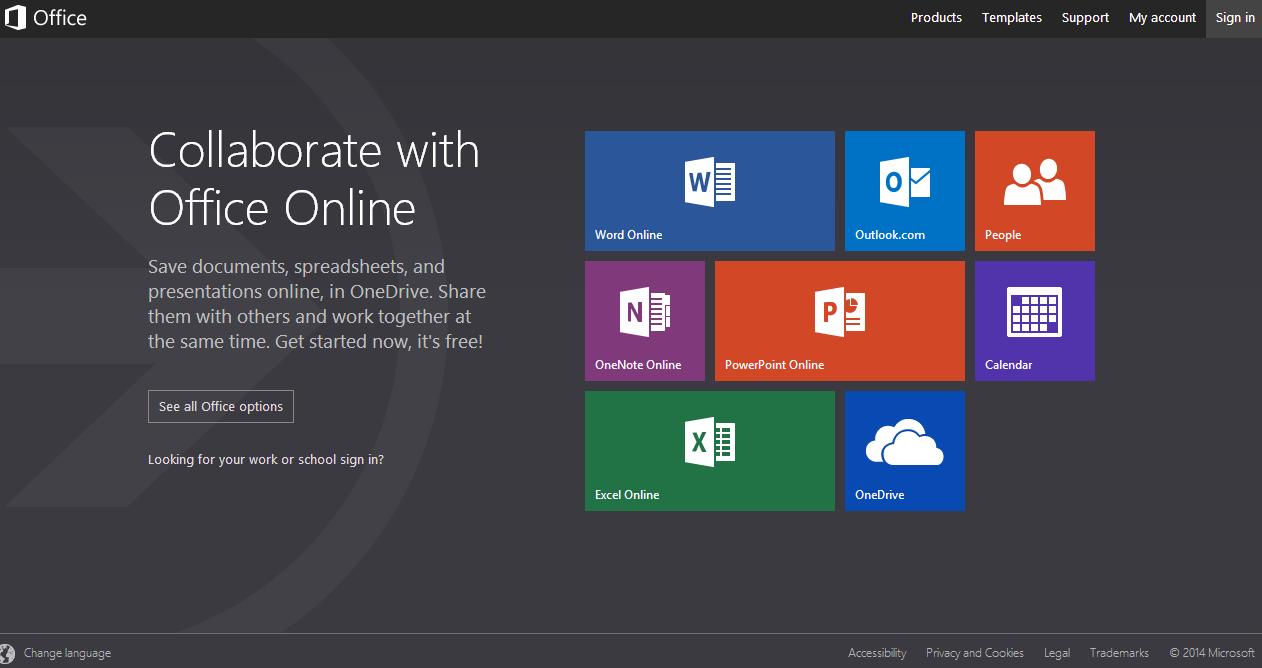1262x668 pixels.
Task: Click Sign in at top right
Action: [1235, 18]
